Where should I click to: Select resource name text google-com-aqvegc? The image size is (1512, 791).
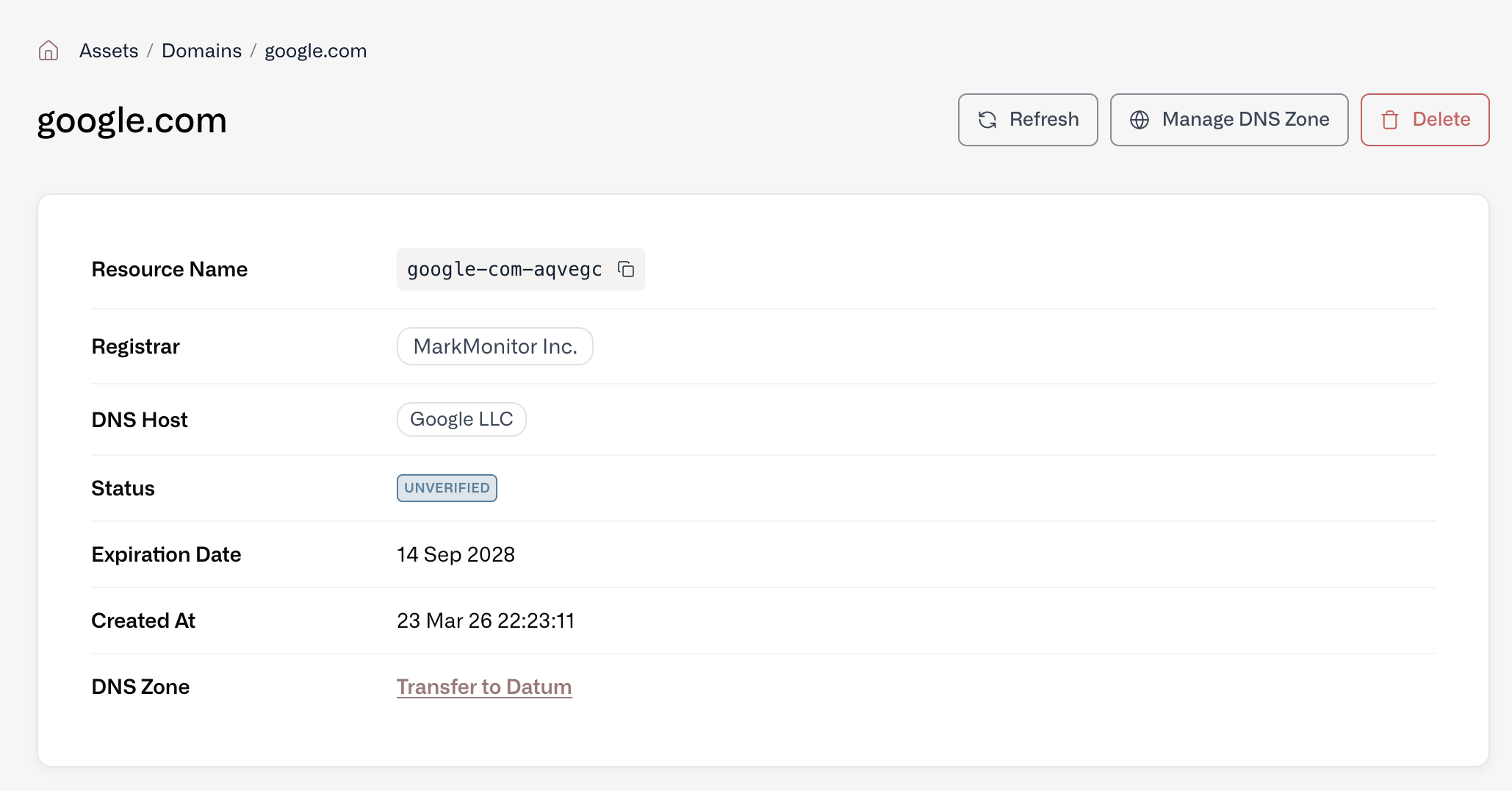(x=505, y=269)
